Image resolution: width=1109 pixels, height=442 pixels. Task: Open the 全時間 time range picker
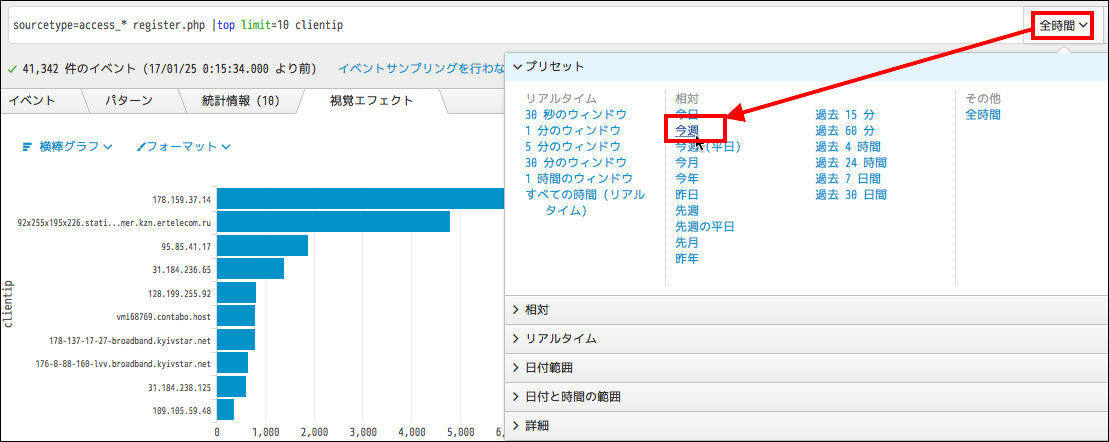[x=1062, y=24]
